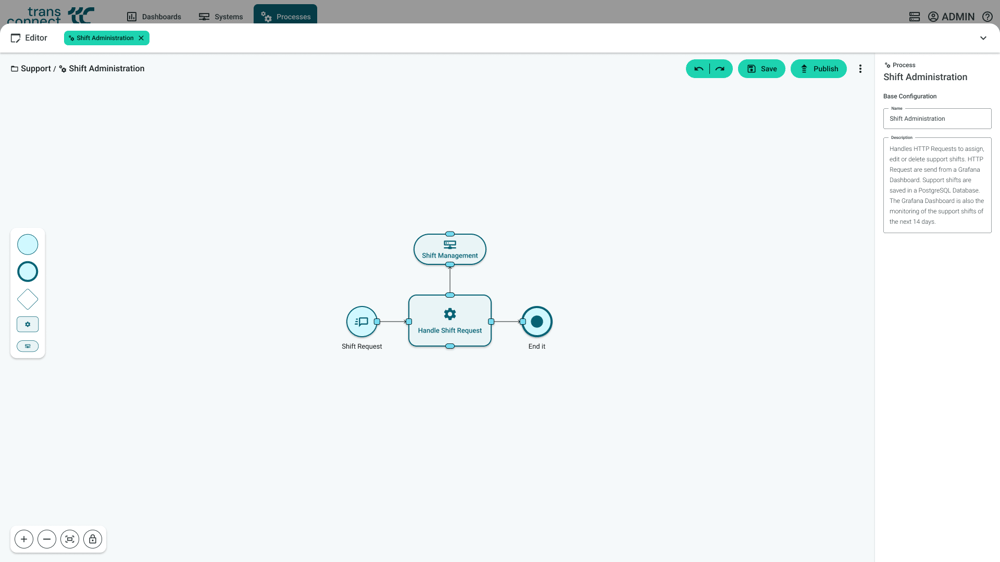1000x562 pixels.
Task: Publish the process
Action: click(x=819, y=69)
